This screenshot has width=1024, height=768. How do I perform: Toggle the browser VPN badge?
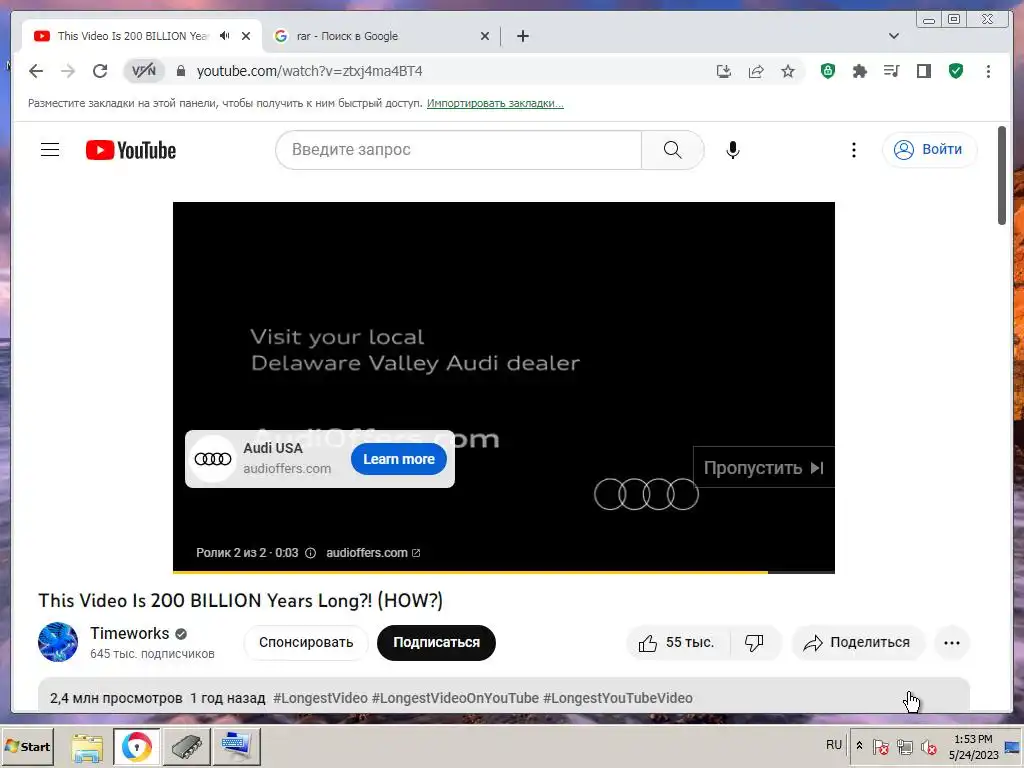144,71
